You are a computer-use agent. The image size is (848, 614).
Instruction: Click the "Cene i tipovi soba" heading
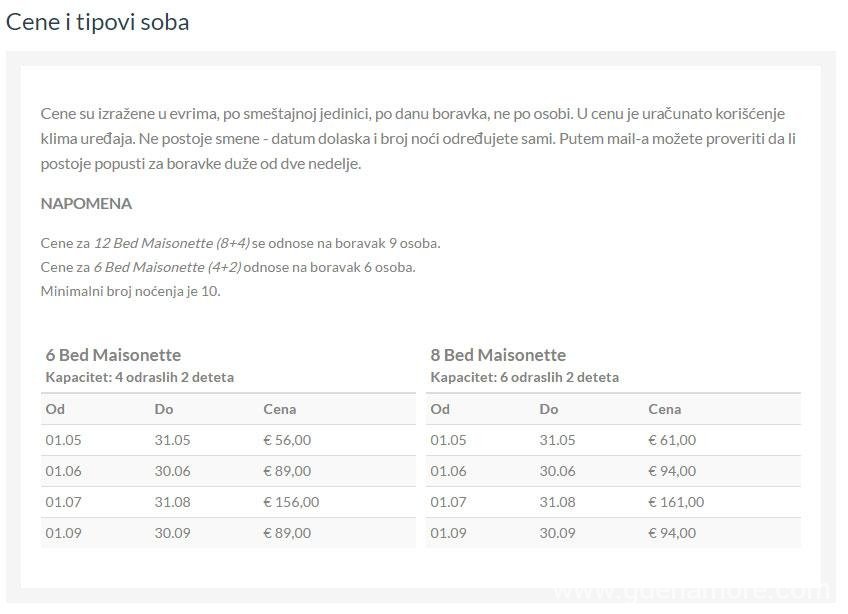pyautogui.click(x=98, y=21)
